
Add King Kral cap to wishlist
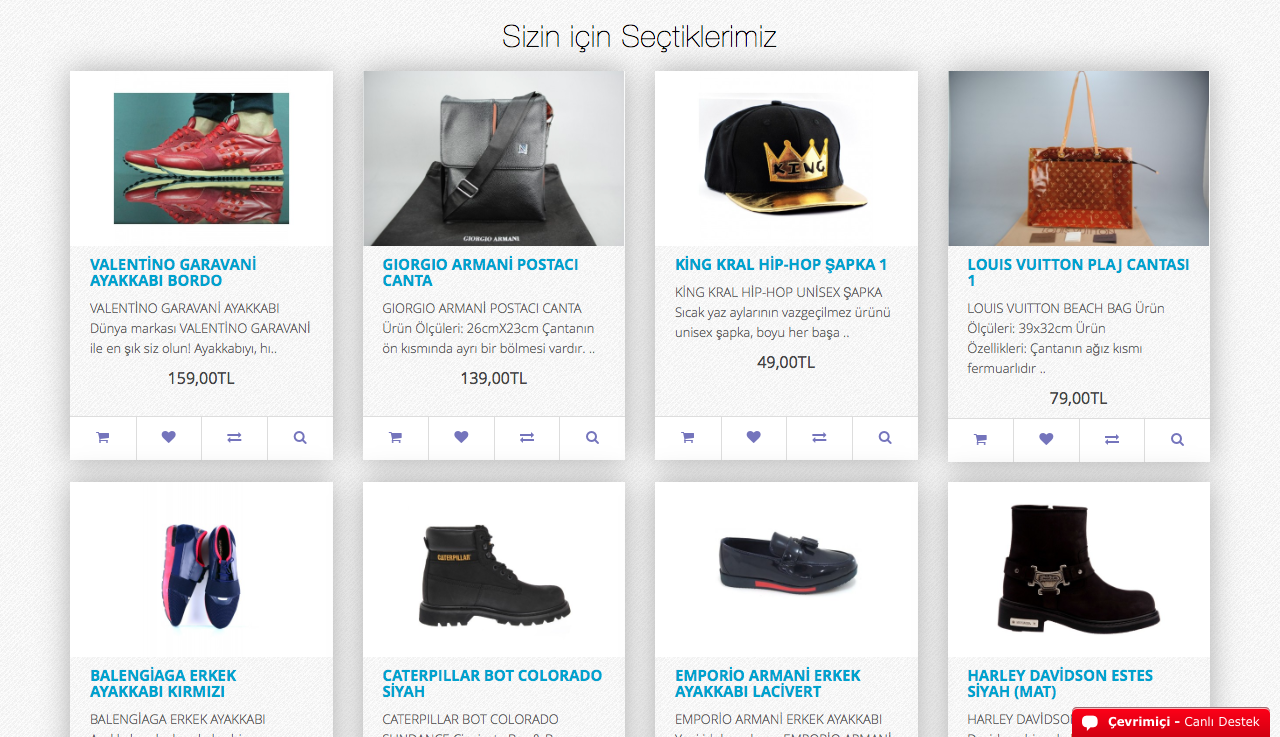click(x=753, y=438)
